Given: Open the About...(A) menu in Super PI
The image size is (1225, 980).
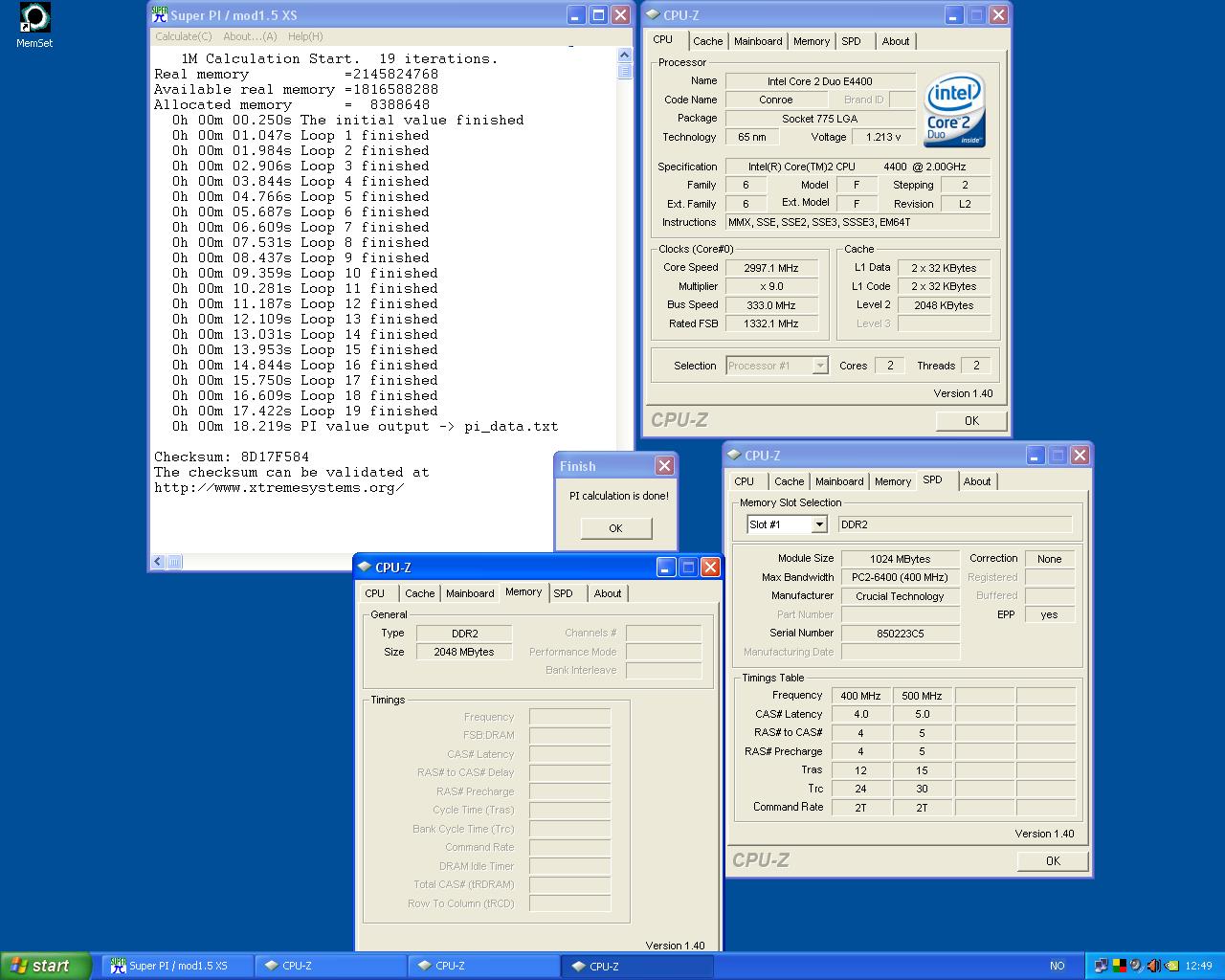Looking at the screenshot, I should 250,36.
